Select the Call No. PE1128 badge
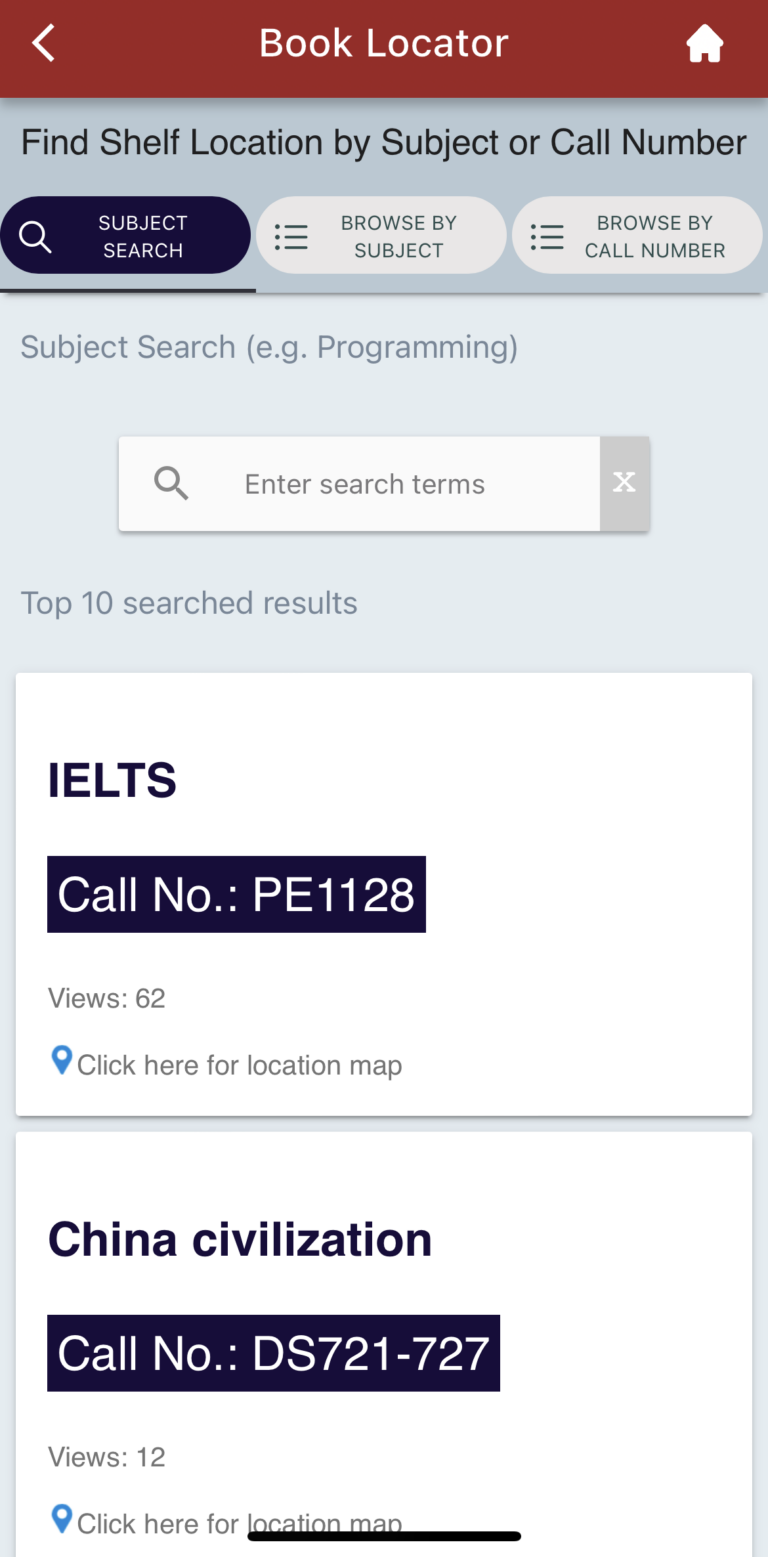Image resolution: width=768 pixels, height=1557 pixels. [236, 893]
